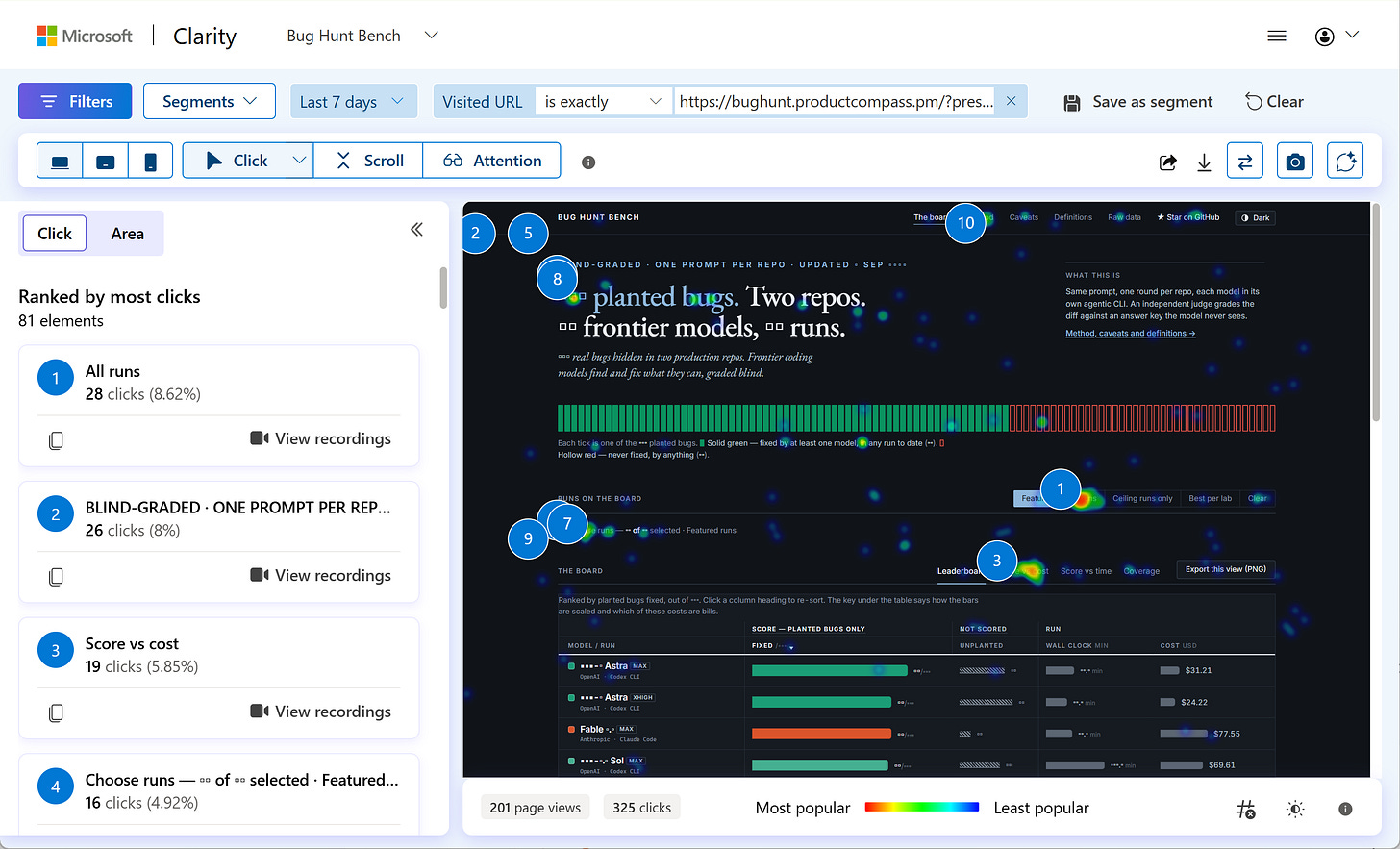The width and height of the screenshot is (1400, 849).
Task: Click the Visited URL value input field
Action: (x=836, y=101)
